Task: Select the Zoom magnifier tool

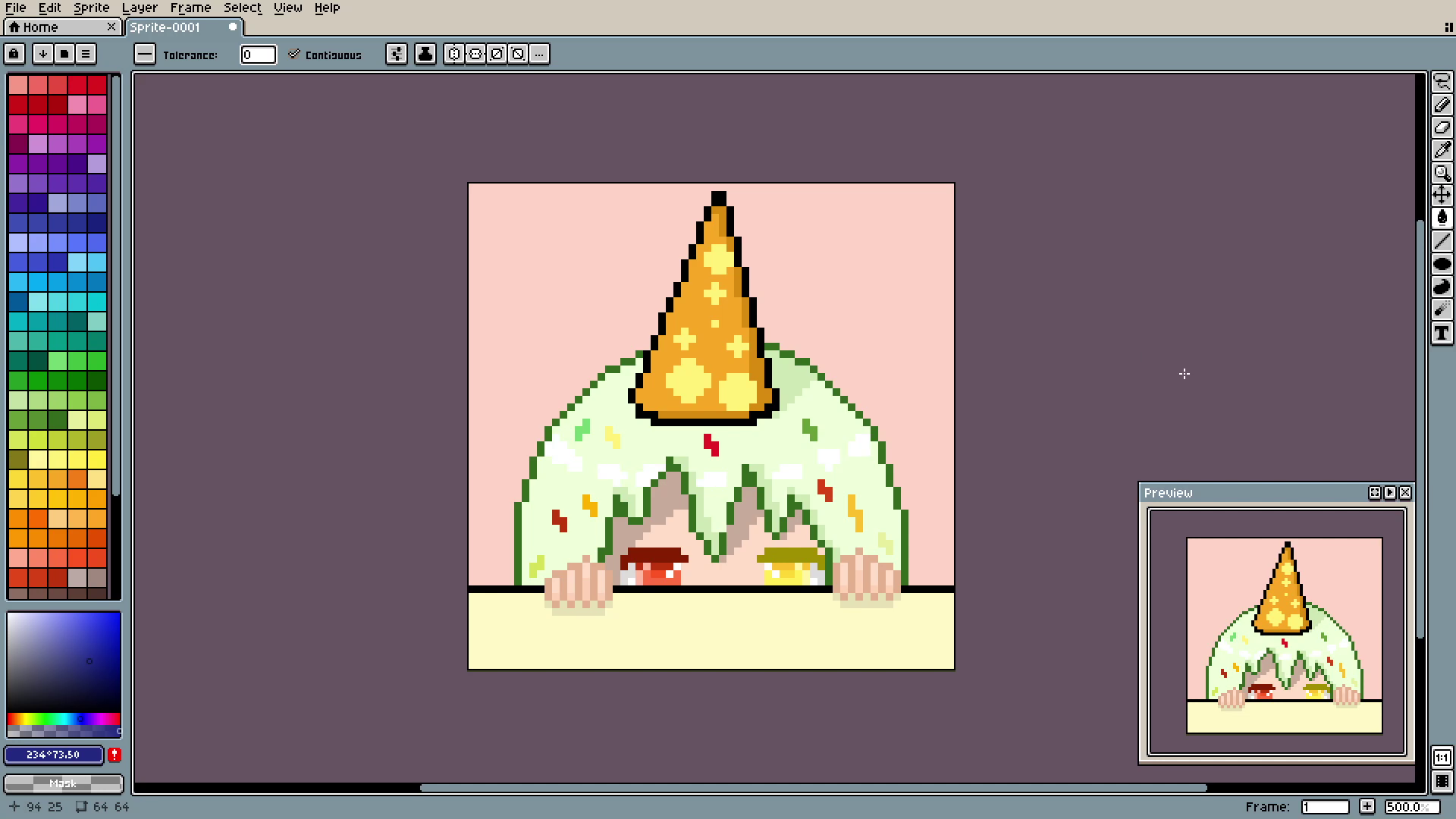Action: (1442, 173)
